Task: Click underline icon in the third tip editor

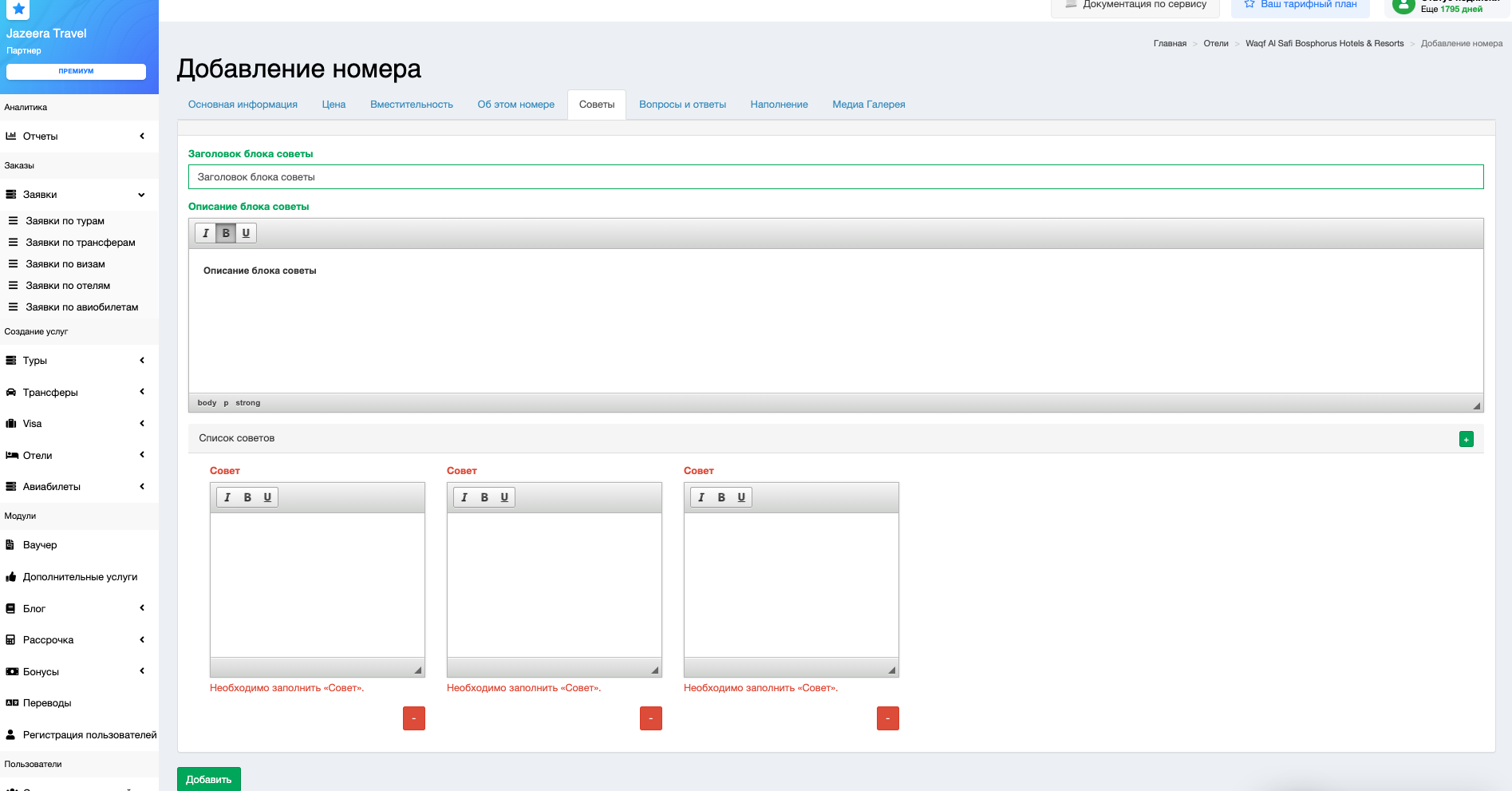Action: (x=741, y=497)
